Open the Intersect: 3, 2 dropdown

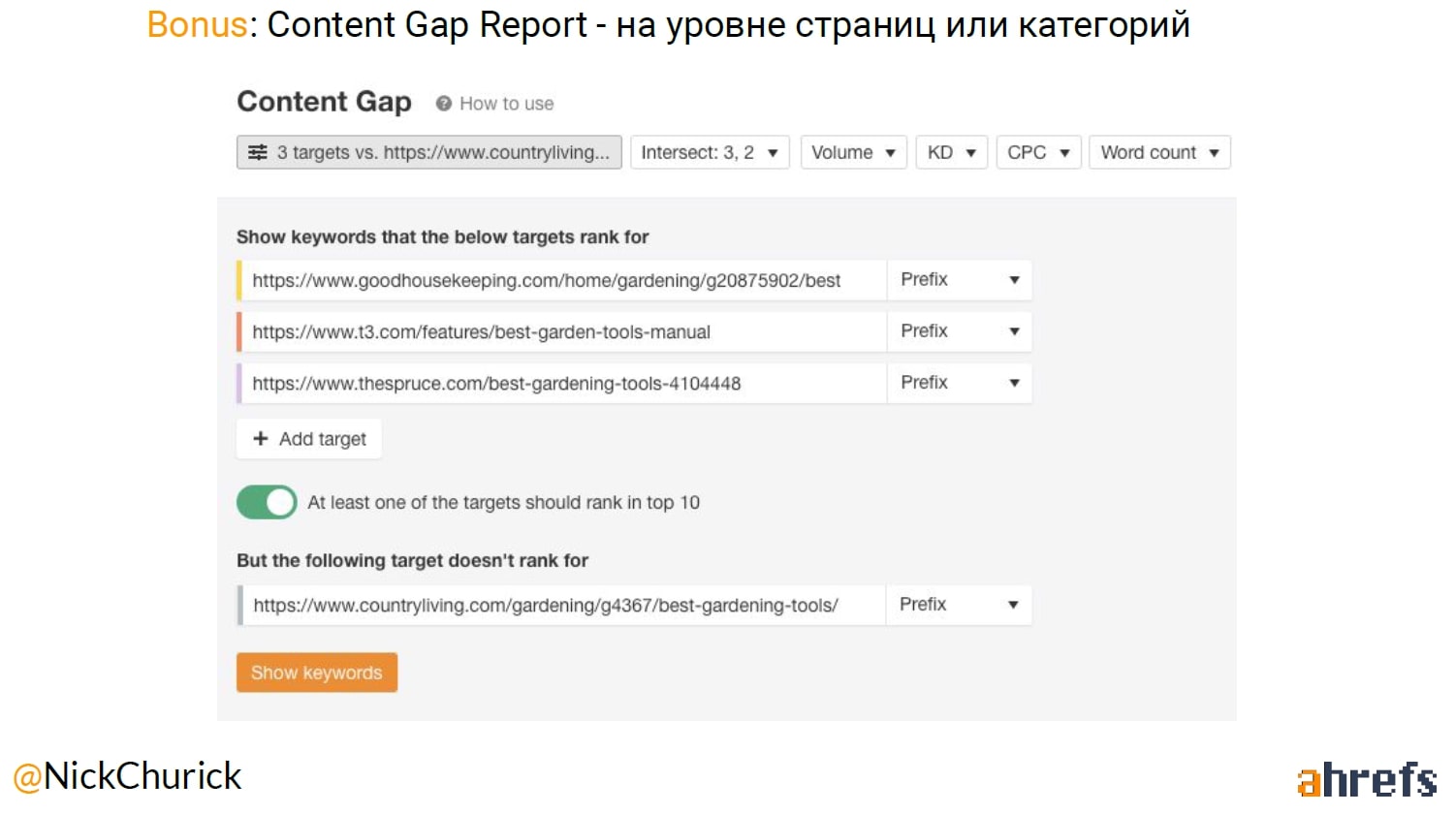[709, 152]
